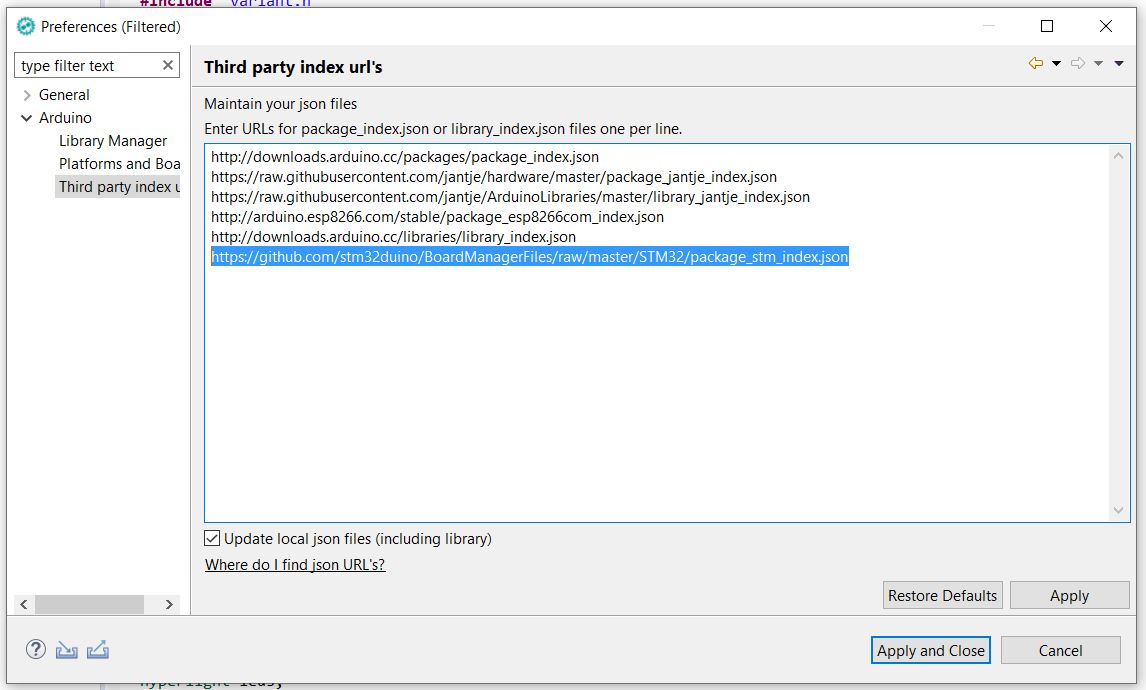Click the URL list scroll down arrow
The height and width of the screenshot is (690, 1146).
[1118, 510]
